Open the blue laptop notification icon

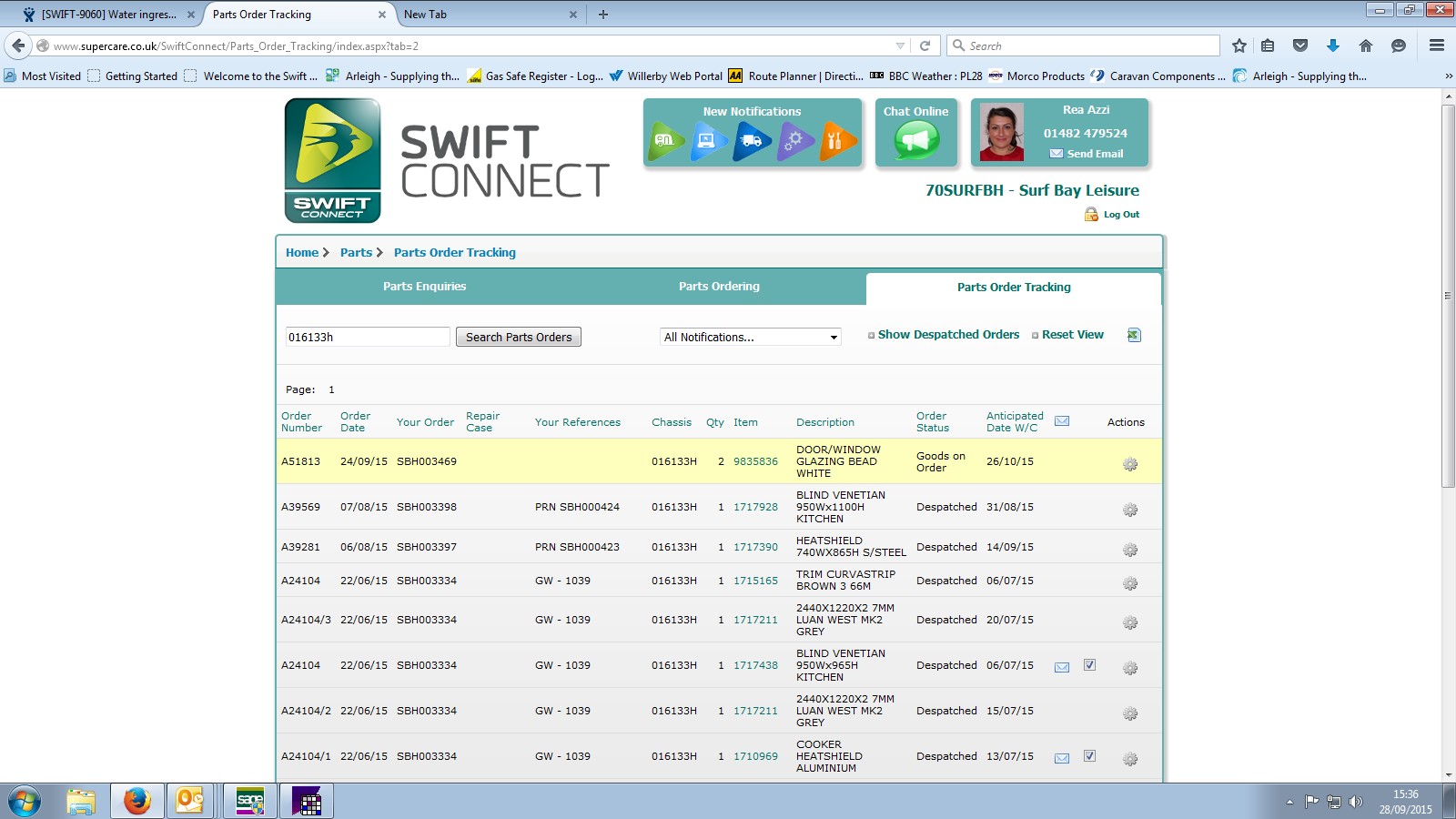[708, 141]
